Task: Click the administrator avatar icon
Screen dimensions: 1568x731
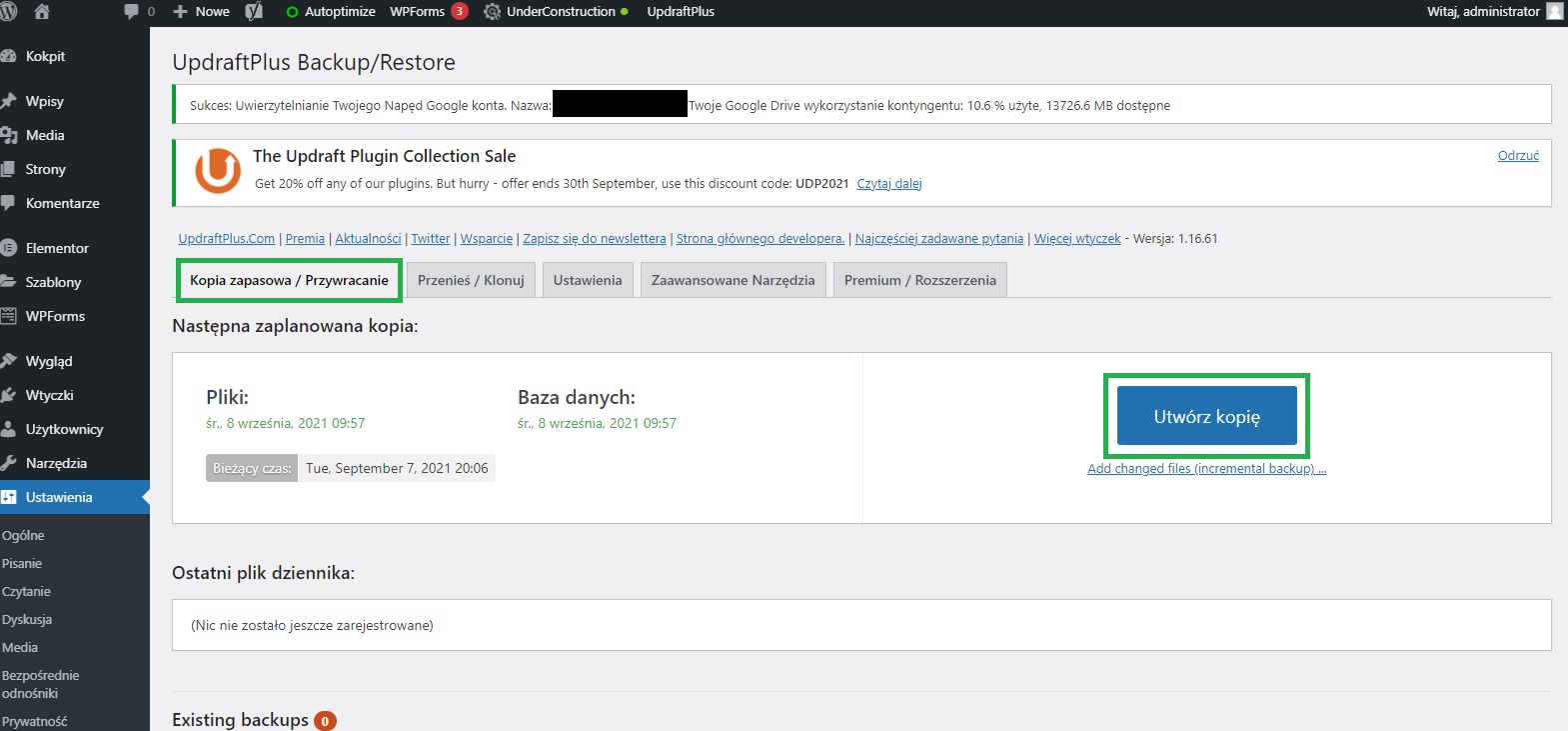Action: 1555,12
